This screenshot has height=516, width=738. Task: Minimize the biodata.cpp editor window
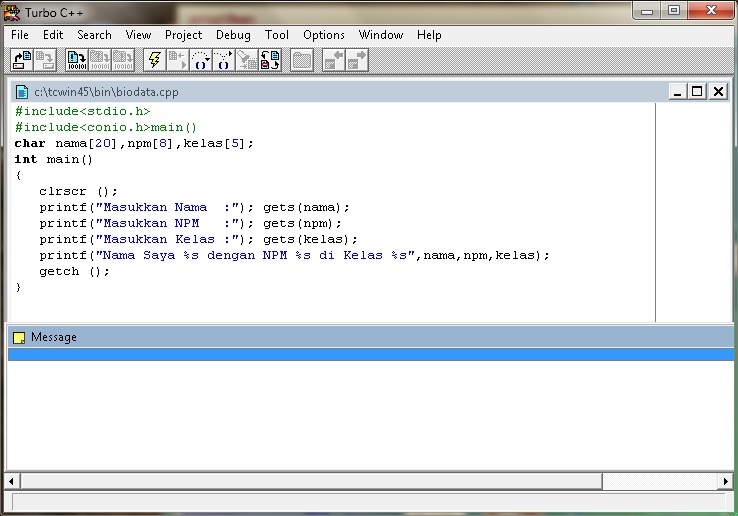click(677, 91)
